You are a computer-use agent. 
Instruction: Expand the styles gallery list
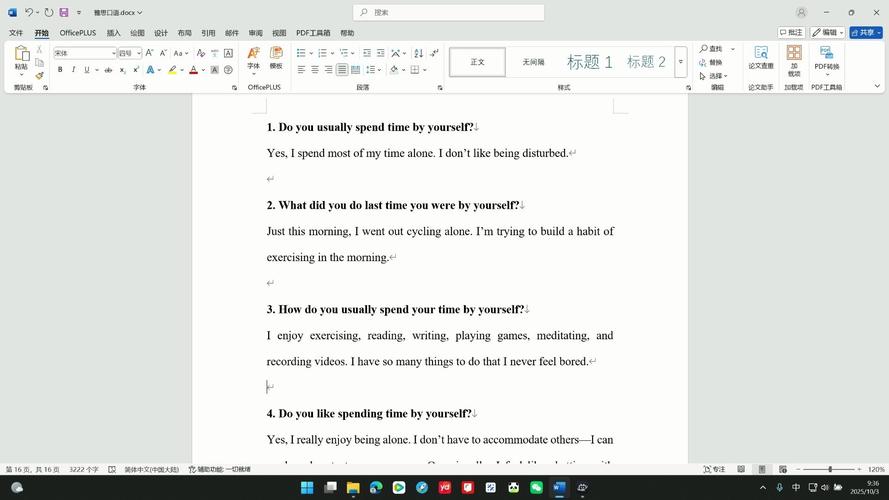point(681,62)
